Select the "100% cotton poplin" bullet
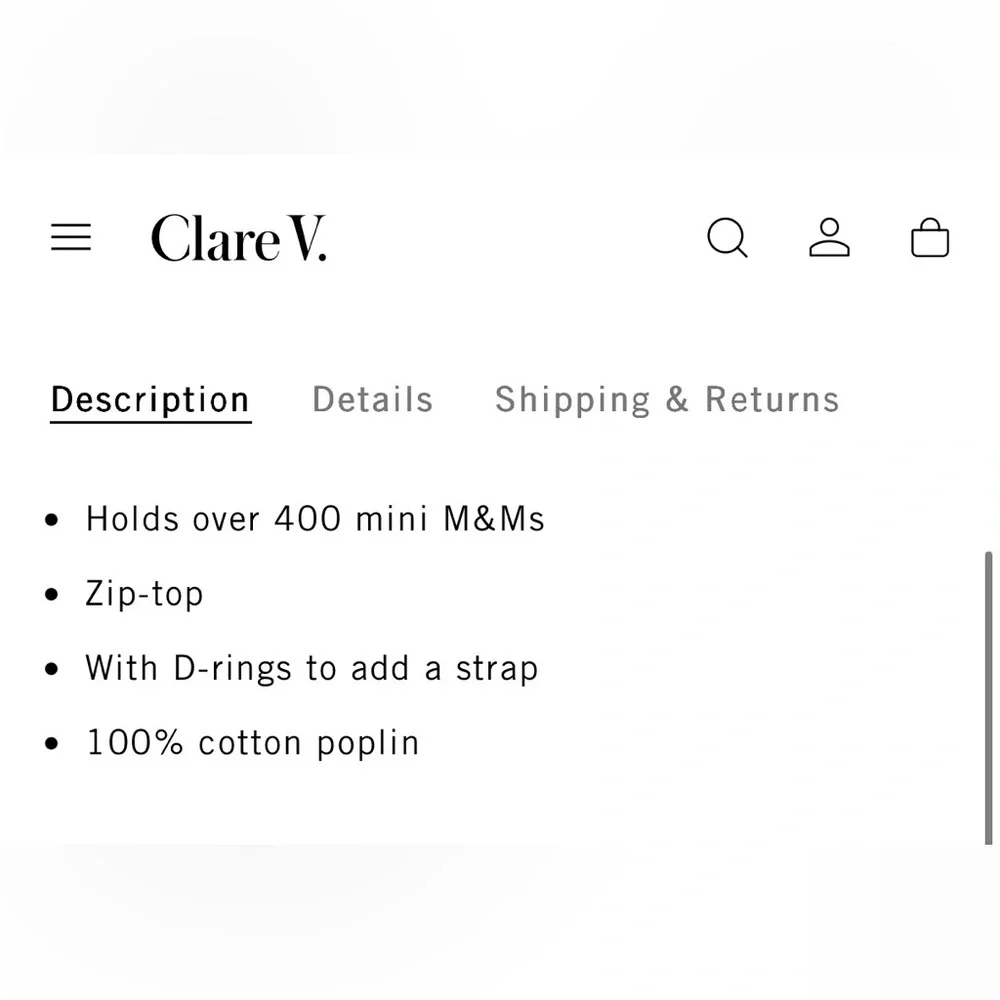The height and width of the screenshot is (1000, 1000). click(251, 742)
